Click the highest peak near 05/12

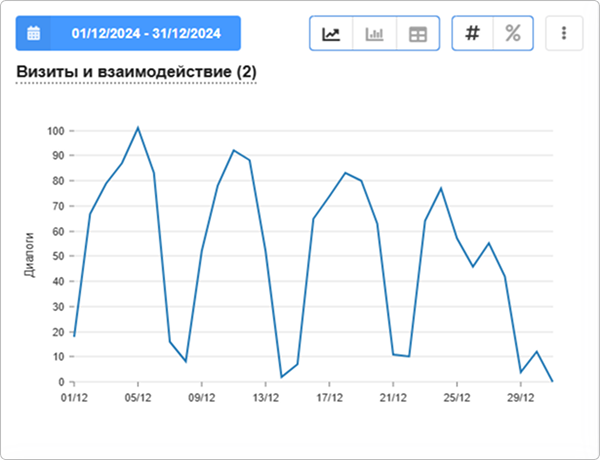click(138, 128)
